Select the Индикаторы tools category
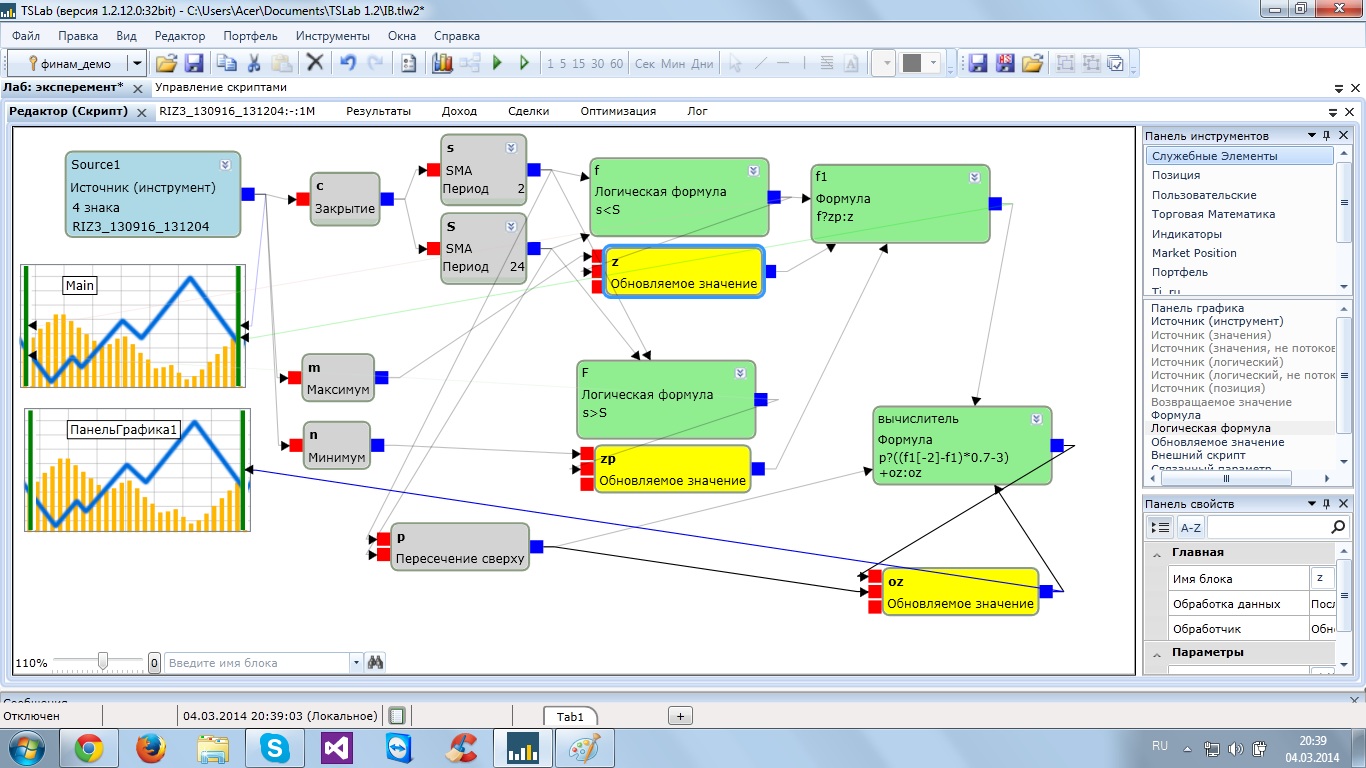1366x768 pixels. pyautogui.click(x=1187, y=233)
